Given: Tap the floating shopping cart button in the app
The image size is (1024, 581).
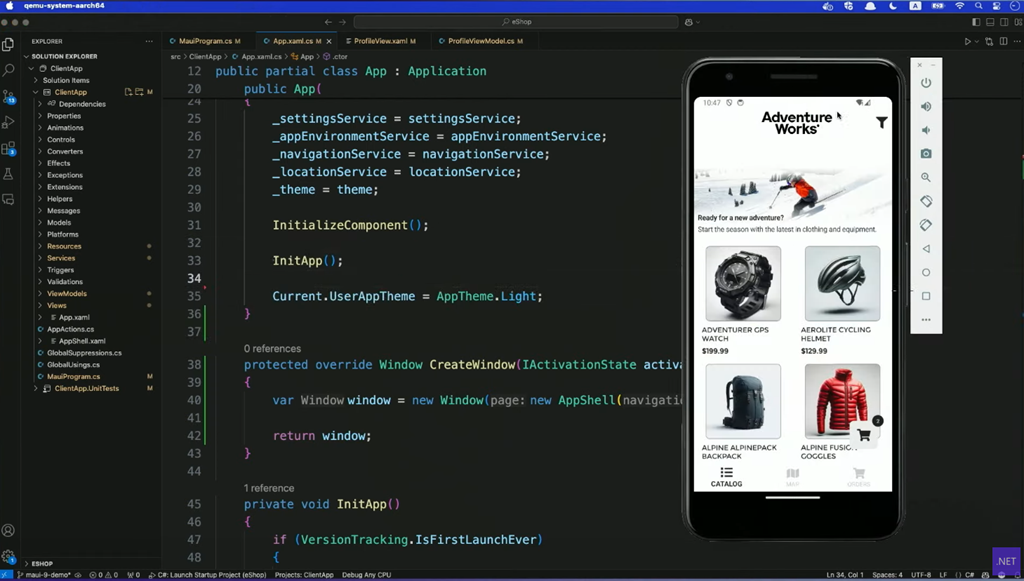Looking at the screenshot, I should point(864,435).
